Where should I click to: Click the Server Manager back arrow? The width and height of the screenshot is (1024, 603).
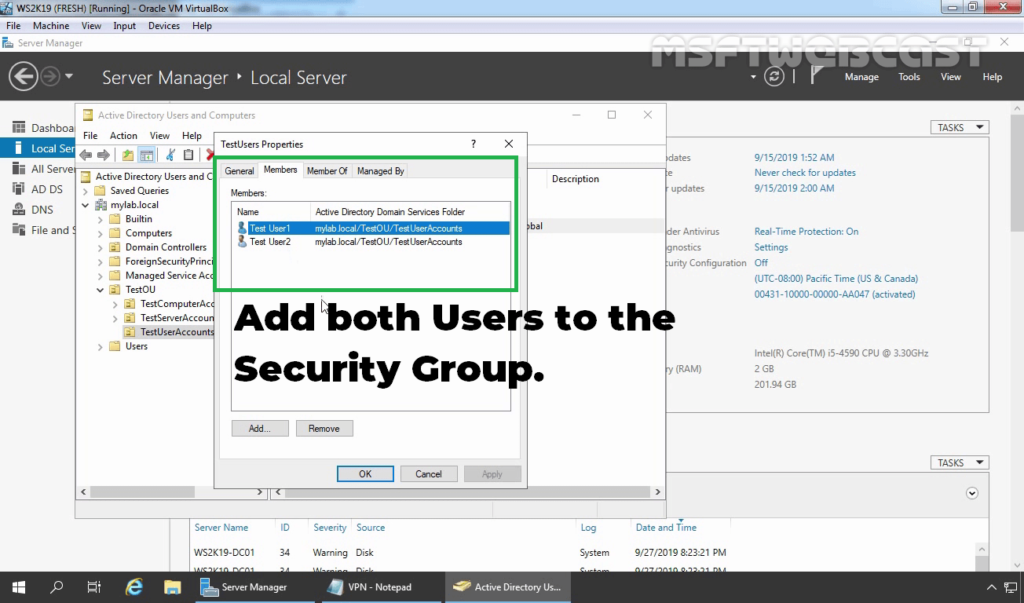tap(23, 77)
